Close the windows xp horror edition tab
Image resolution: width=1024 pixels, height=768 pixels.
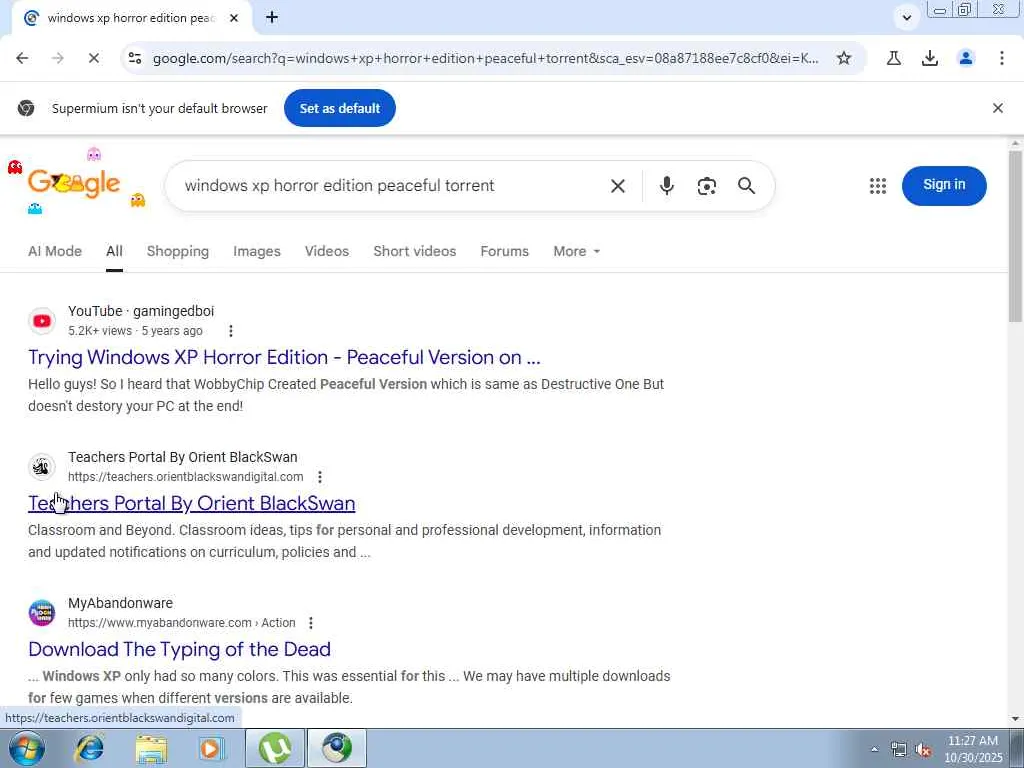point(234,18)
